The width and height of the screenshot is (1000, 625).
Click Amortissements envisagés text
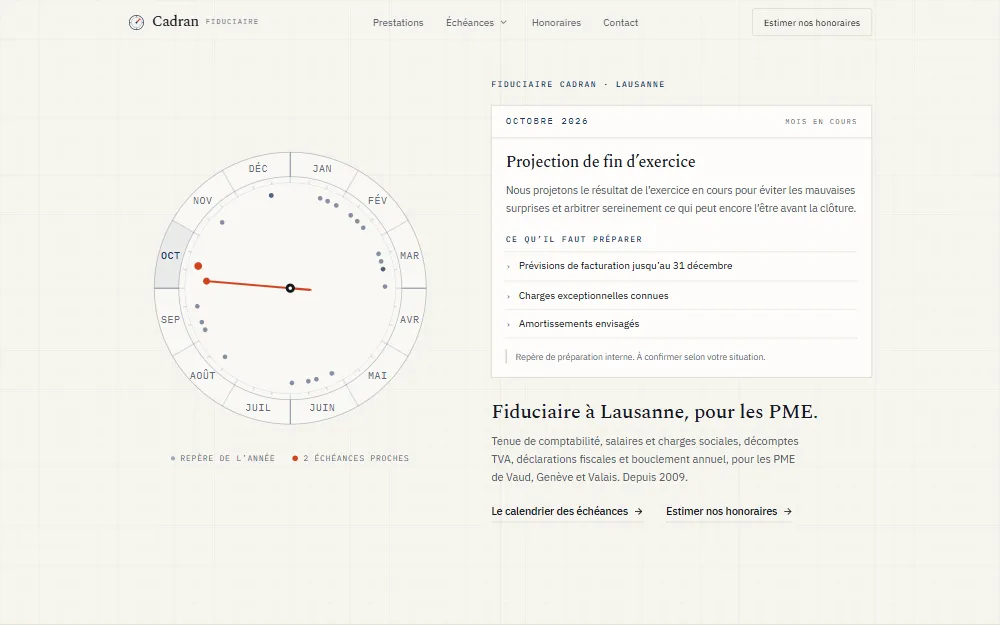pyautogui.click(x=579, y=324)
